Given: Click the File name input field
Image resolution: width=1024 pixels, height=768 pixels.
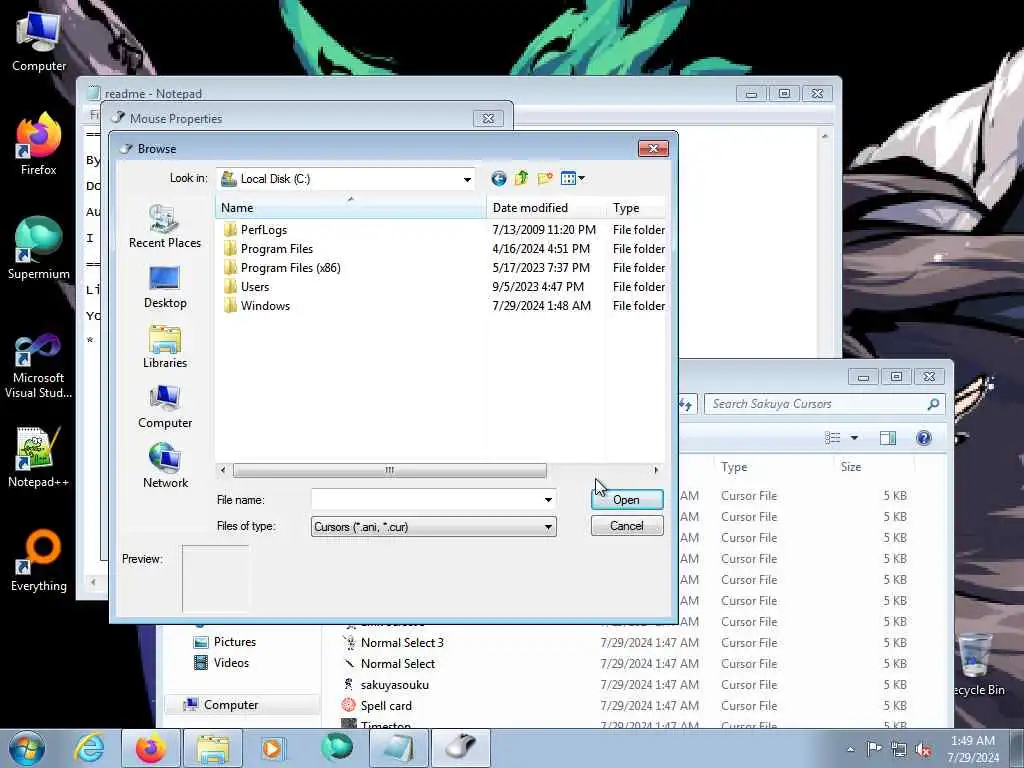Looking at the screenshot, I should coord(426,500).
